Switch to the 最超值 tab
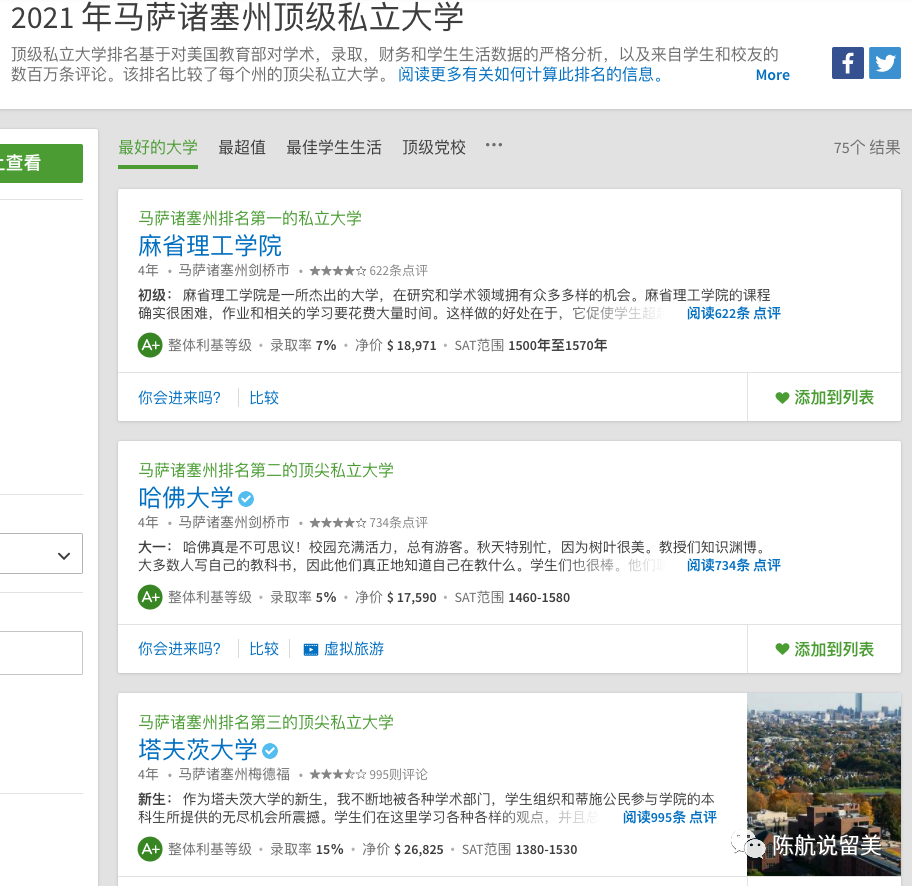This screenshot has height=886, width=912. 242,147
